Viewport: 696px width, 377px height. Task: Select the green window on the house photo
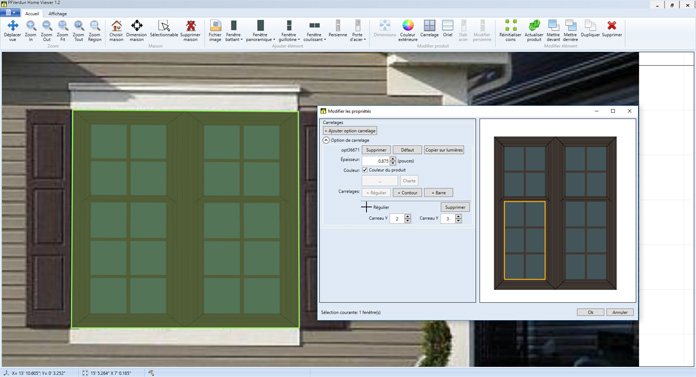(185, 219)
